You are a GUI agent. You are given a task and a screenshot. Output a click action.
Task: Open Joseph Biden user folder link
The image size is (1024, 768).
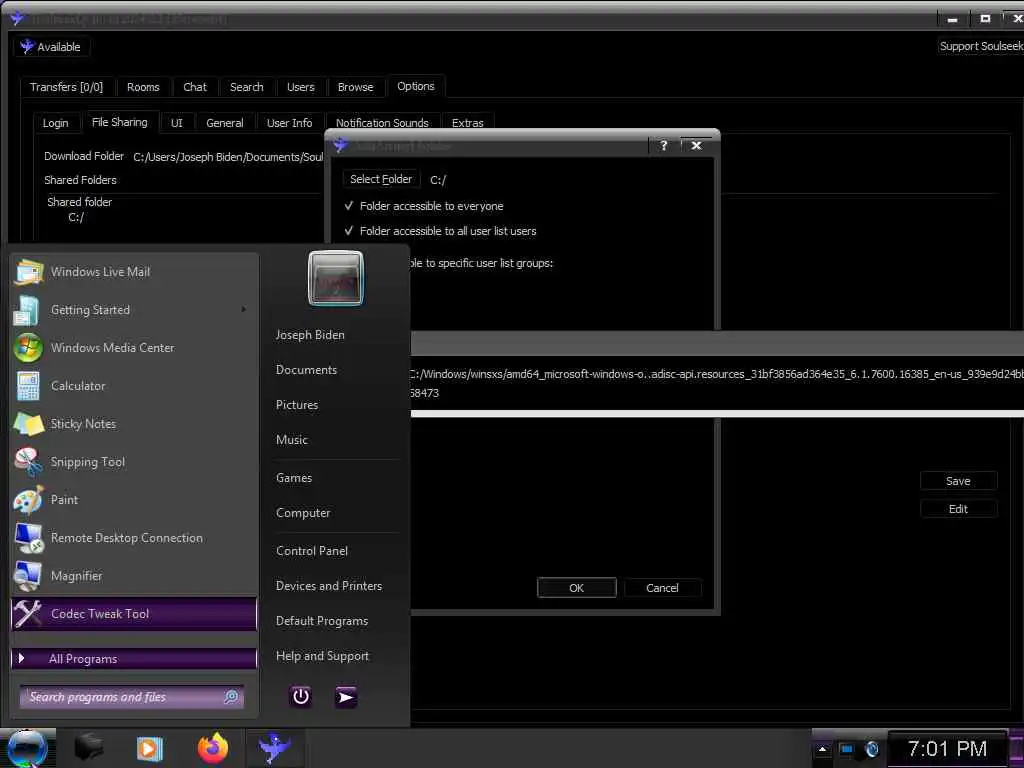tap(310, 334)
